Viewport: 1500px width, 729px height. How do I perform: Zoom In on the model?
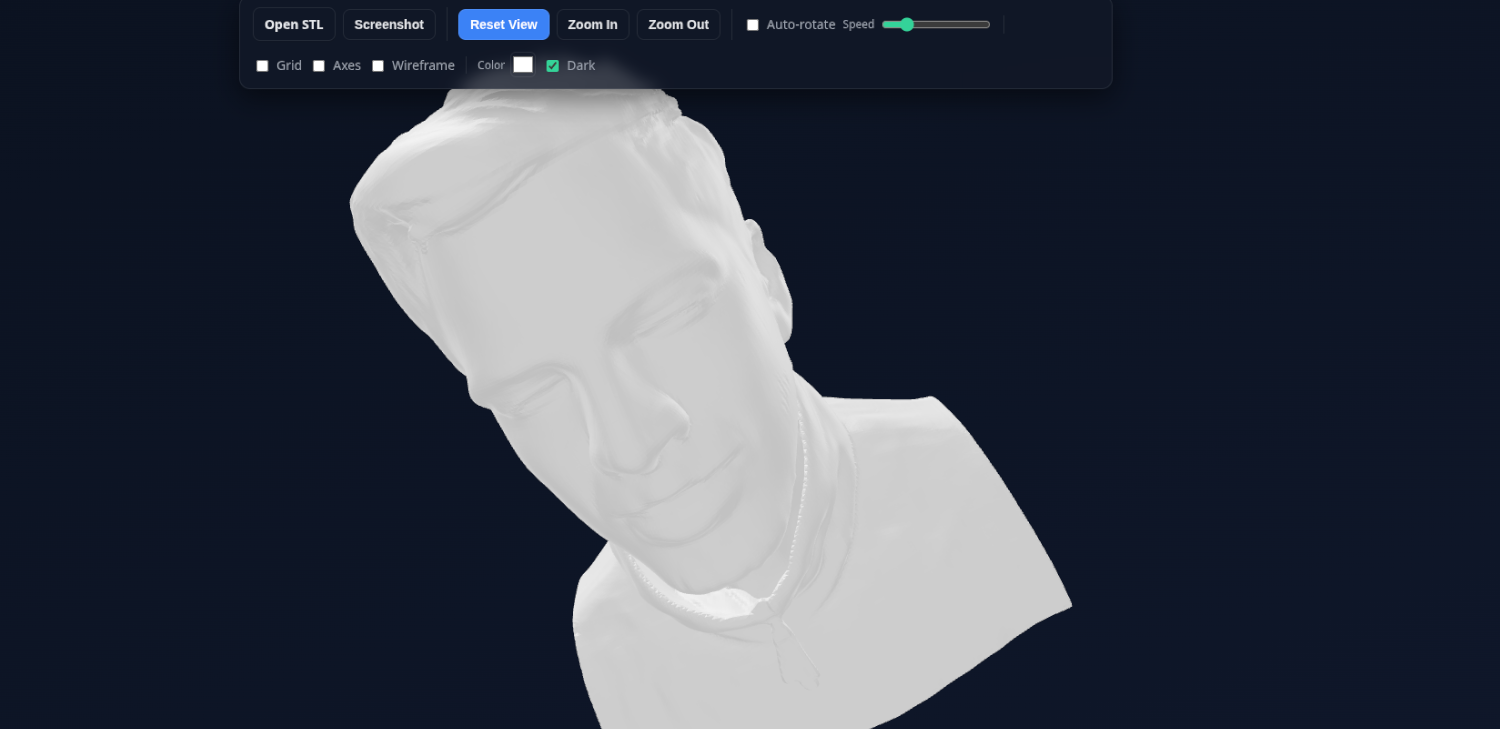point(592,24)
